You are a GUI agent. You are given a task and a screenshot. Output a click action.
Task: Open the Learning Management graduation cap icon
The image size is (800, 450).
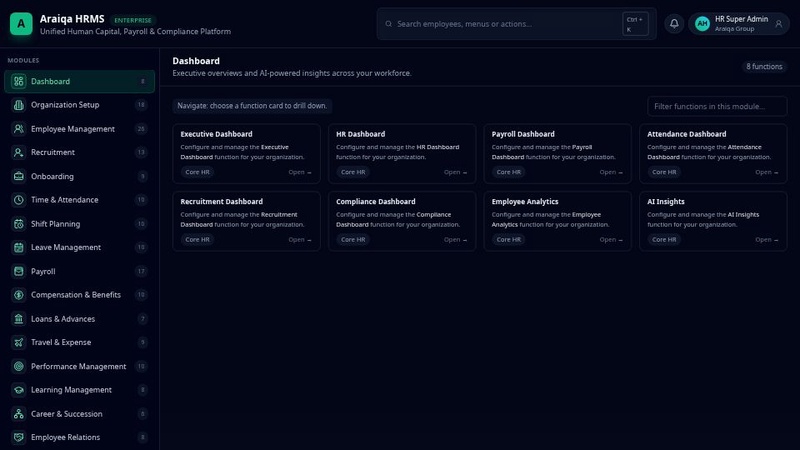pos(19,390)
